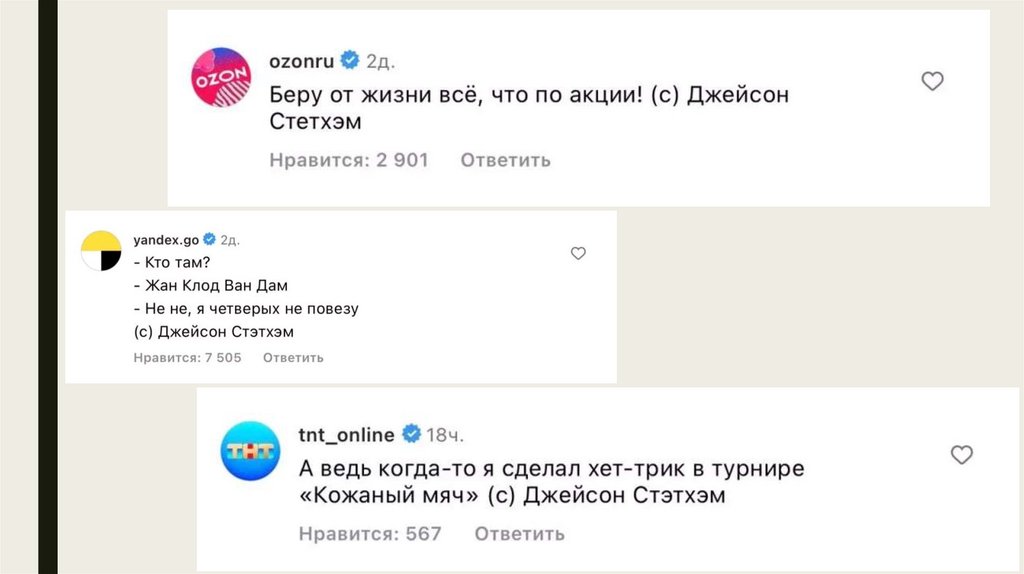Viewport: 1024px width, 574px height.
Task: Click the 2д. timestamp beside ozonru
Action: (380, 61)
